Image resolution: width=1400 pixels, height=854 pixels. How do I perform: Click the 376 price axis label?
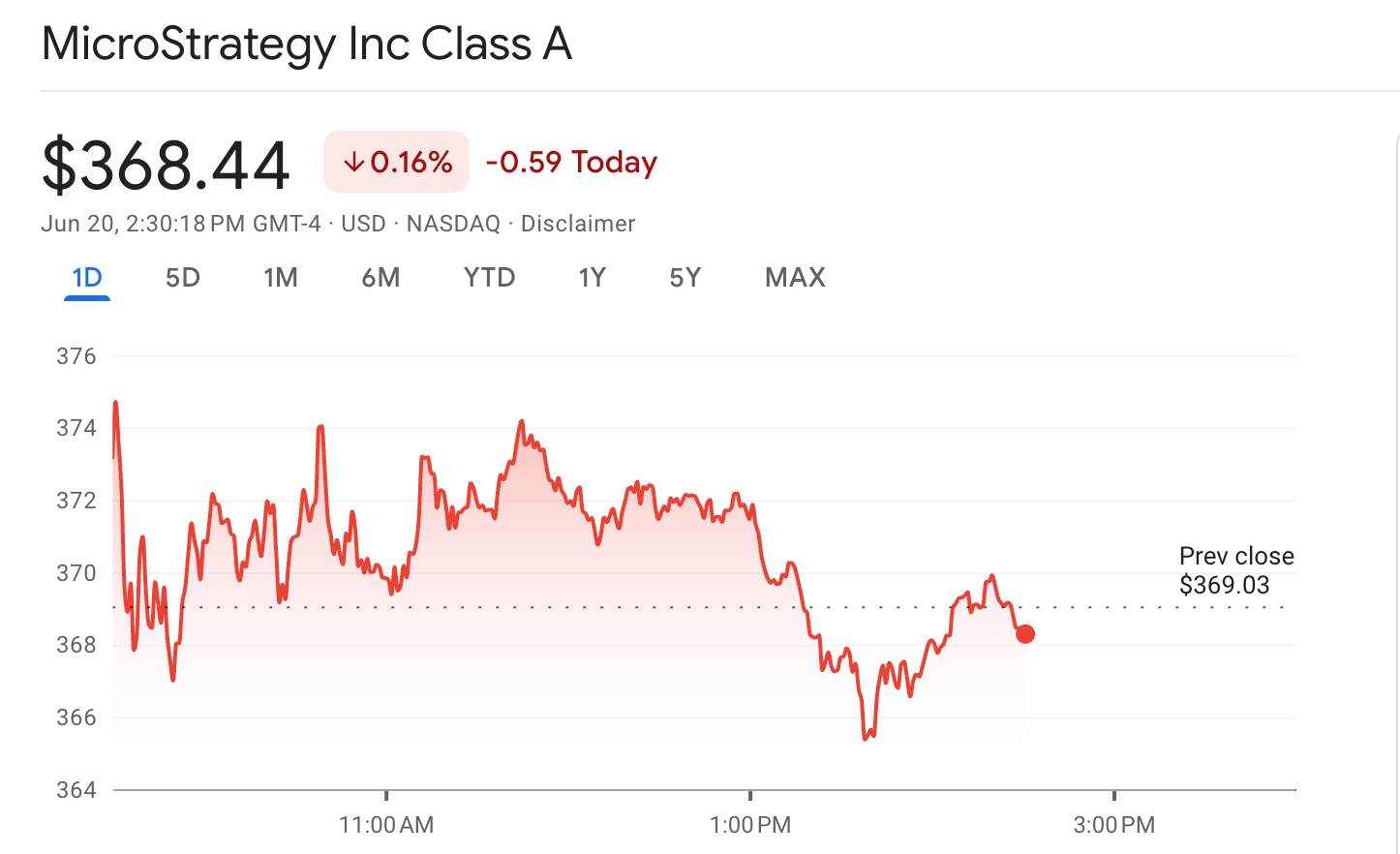coord(76,356)
